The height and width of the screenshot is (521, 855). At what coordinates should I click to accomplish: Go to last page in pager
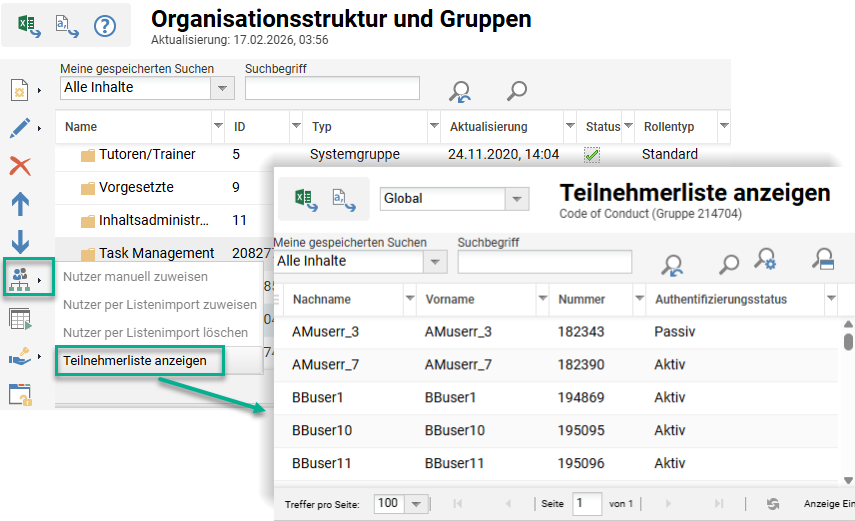coord(719,504)
